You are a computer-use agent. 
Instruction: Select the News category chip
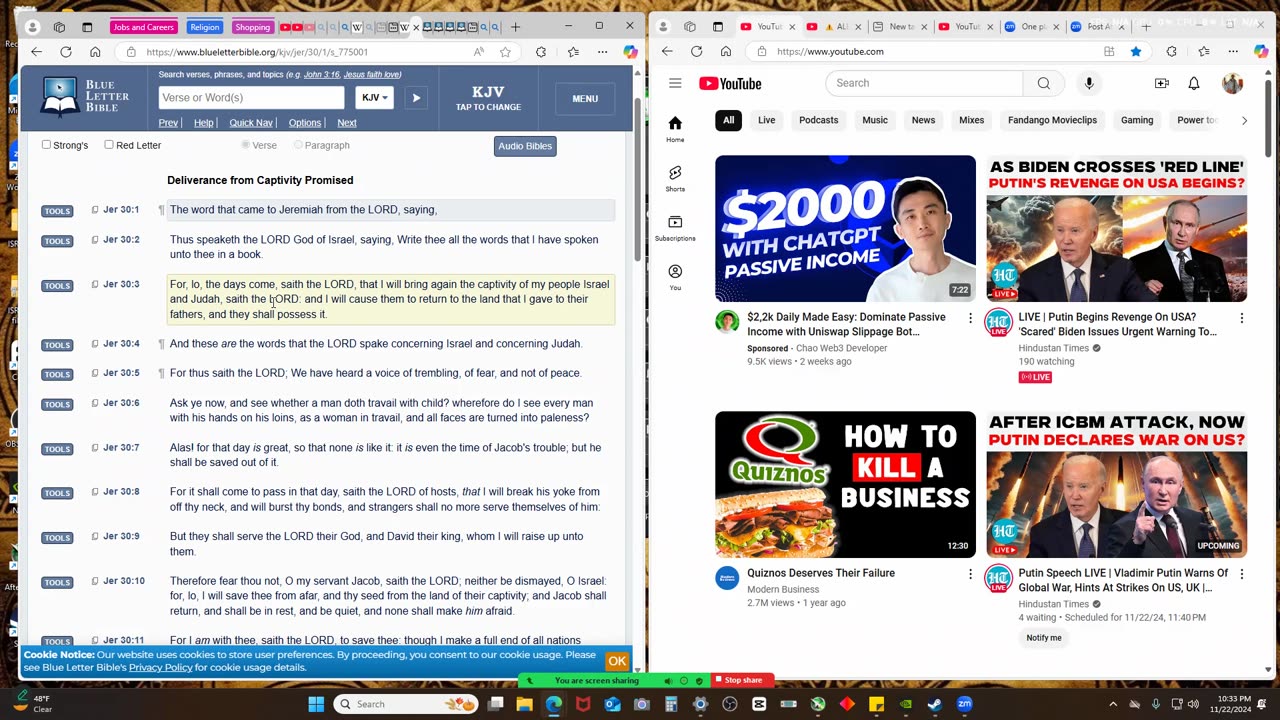coord(923,120)
